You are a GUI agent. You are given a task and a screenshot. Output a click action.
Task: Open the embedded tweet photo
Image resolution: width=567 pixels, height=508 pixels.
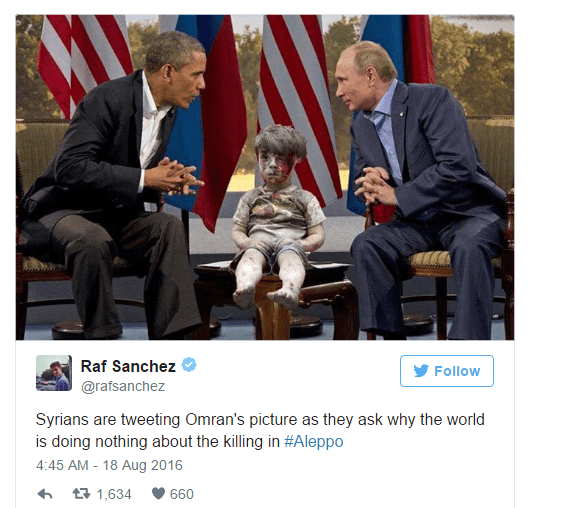265,177
